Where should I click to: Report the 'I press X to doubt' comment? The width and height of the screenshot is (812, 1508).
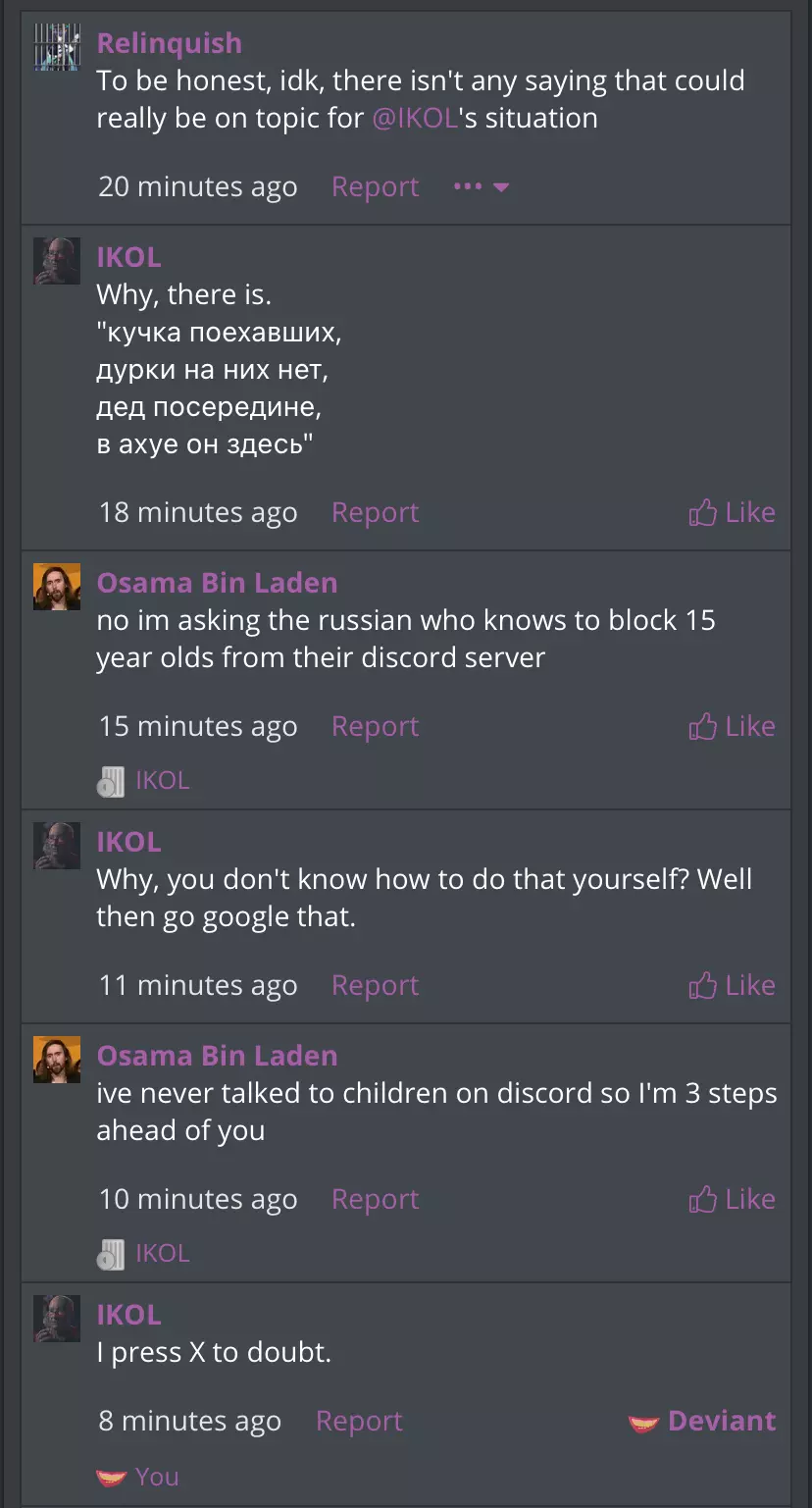[359, 1421]
